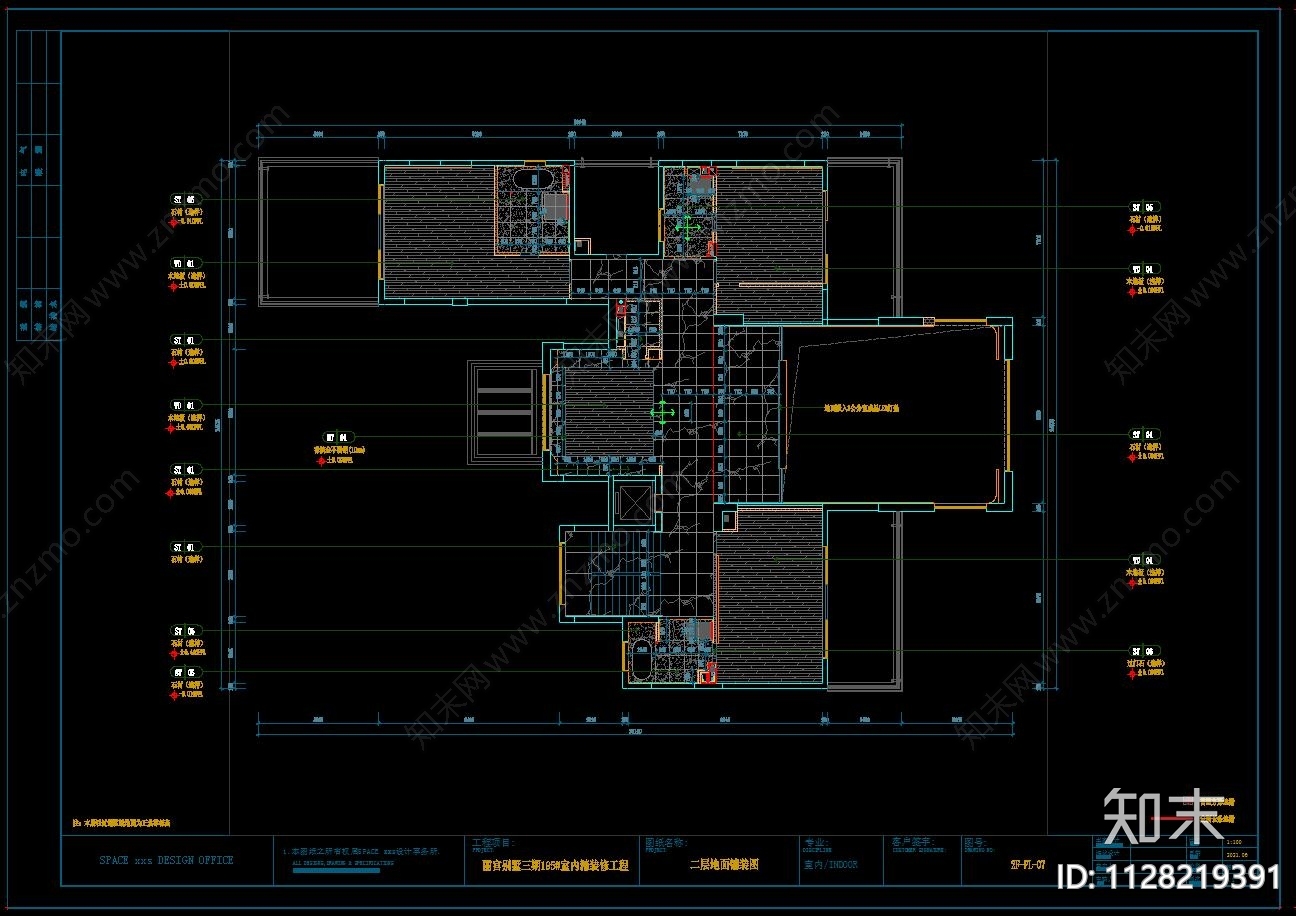Click the 'ALL DESIGNS, DRAWING & SPECIFICATIONS' copyright line
The width and height of the screenshot is (1296, 916).
coord(342,862)
